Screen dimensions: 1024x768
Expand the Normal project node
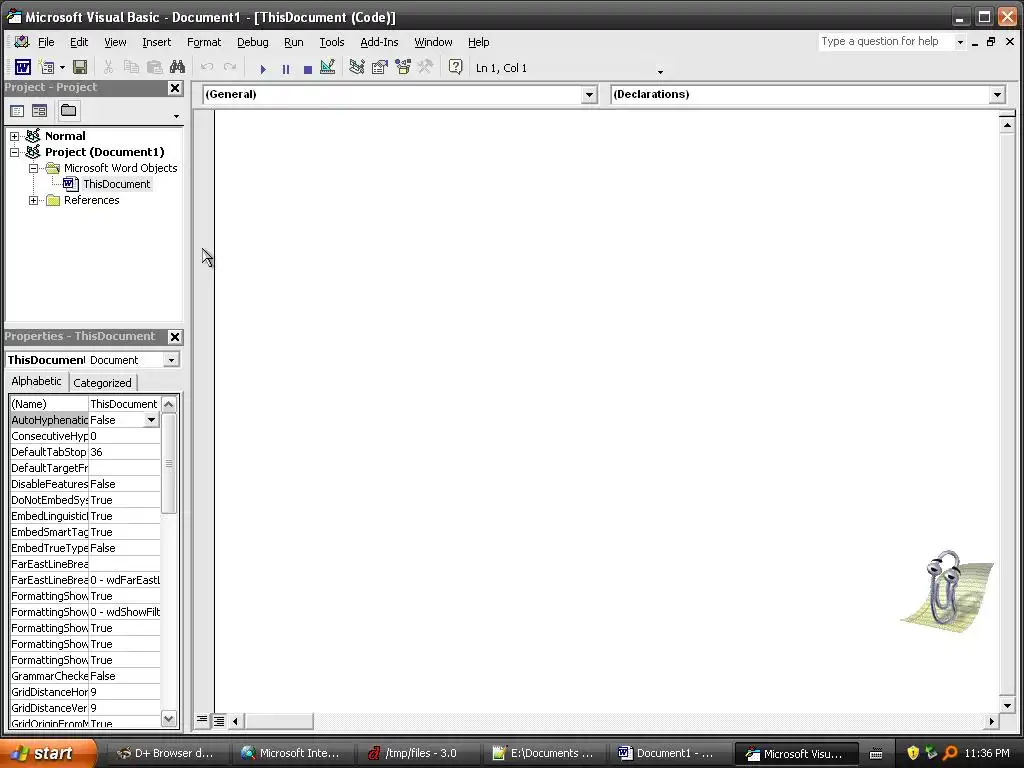coord(14,136)
